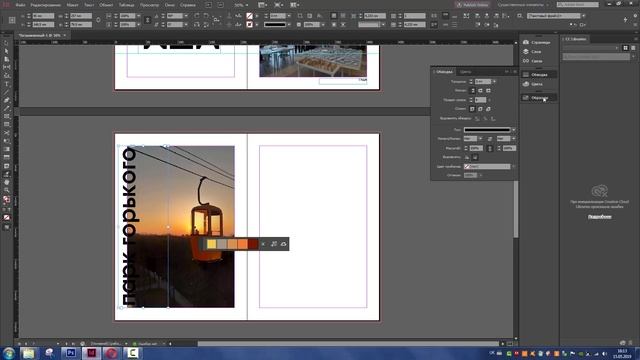
Task: Pick the Type tool
Action: tap(6, 84)
